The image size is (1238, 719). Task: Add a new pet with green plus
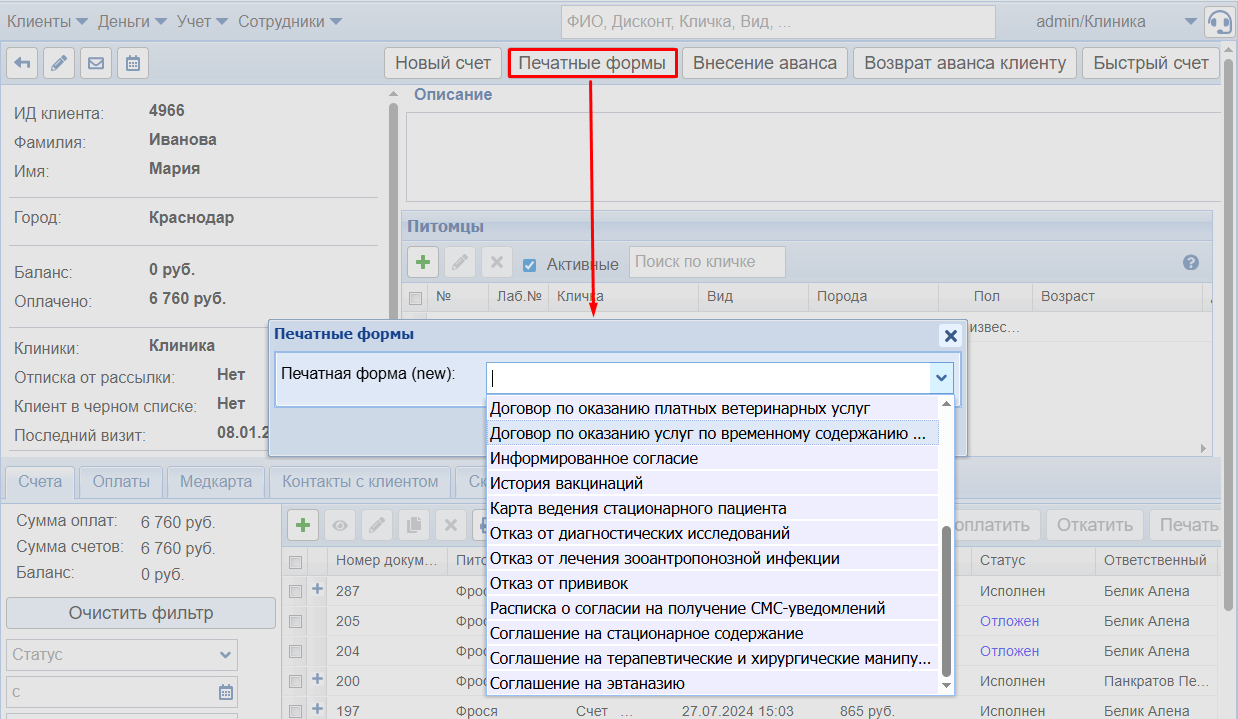(423, 262)
